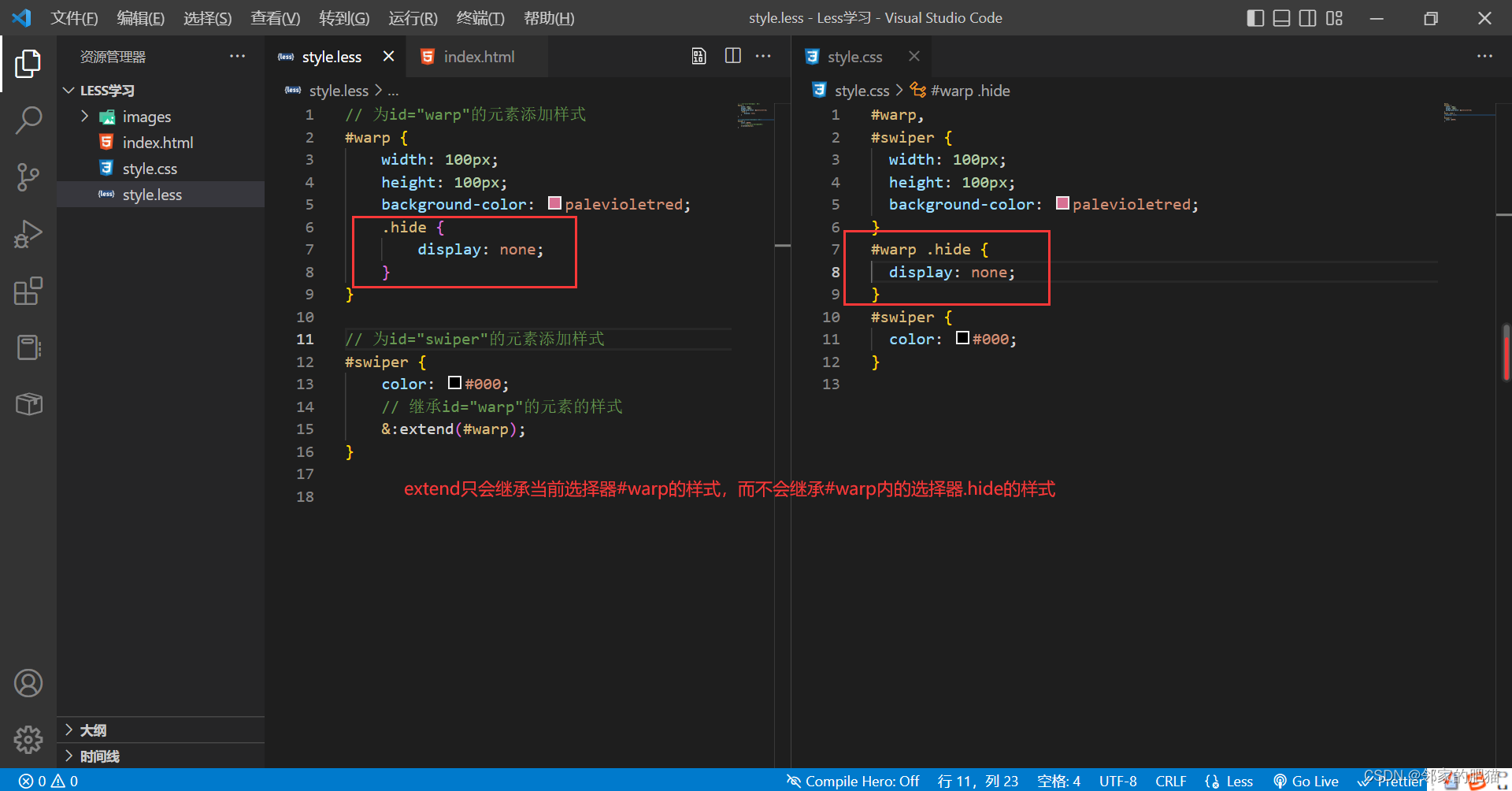Viewport: 1512px width, 791px height.
Task: Click UTF-8 encoding selector
Action: click(x=1117, y=781)
